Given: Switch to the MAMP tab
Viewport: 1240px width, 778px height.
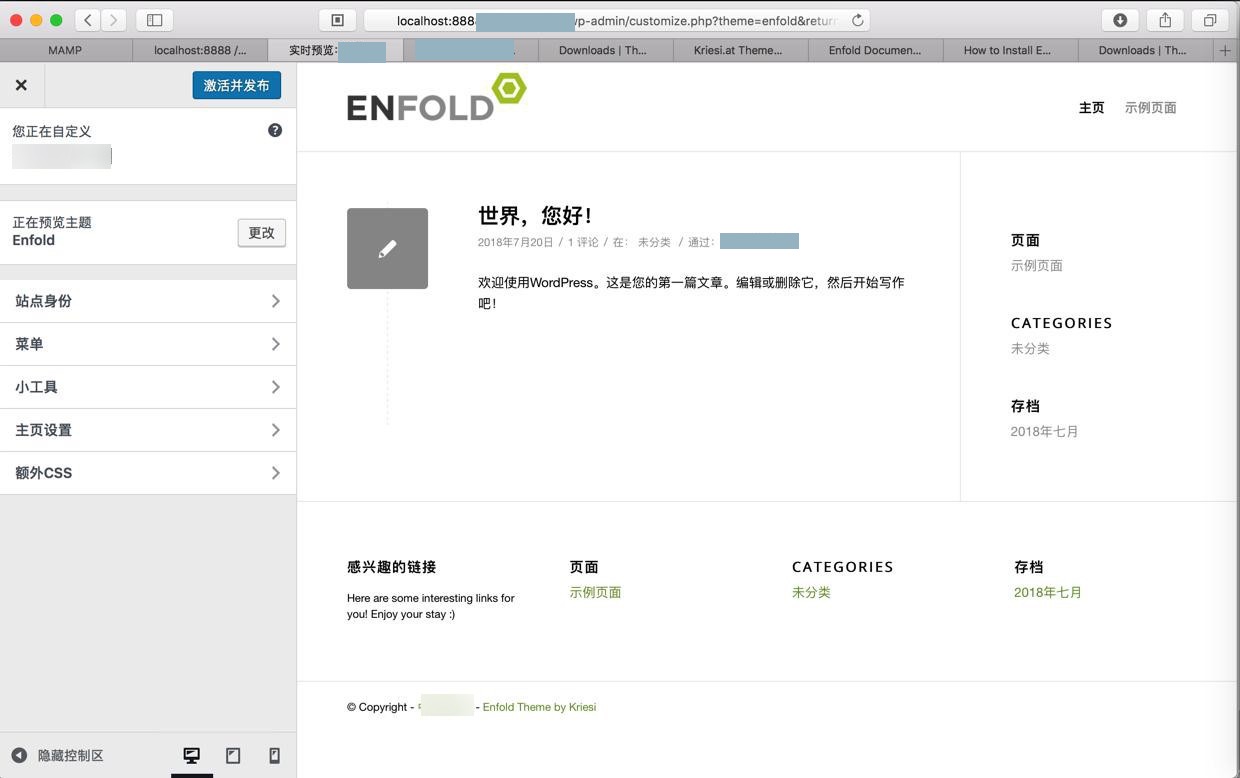Looking at the screenshot, I should (65, 50).
